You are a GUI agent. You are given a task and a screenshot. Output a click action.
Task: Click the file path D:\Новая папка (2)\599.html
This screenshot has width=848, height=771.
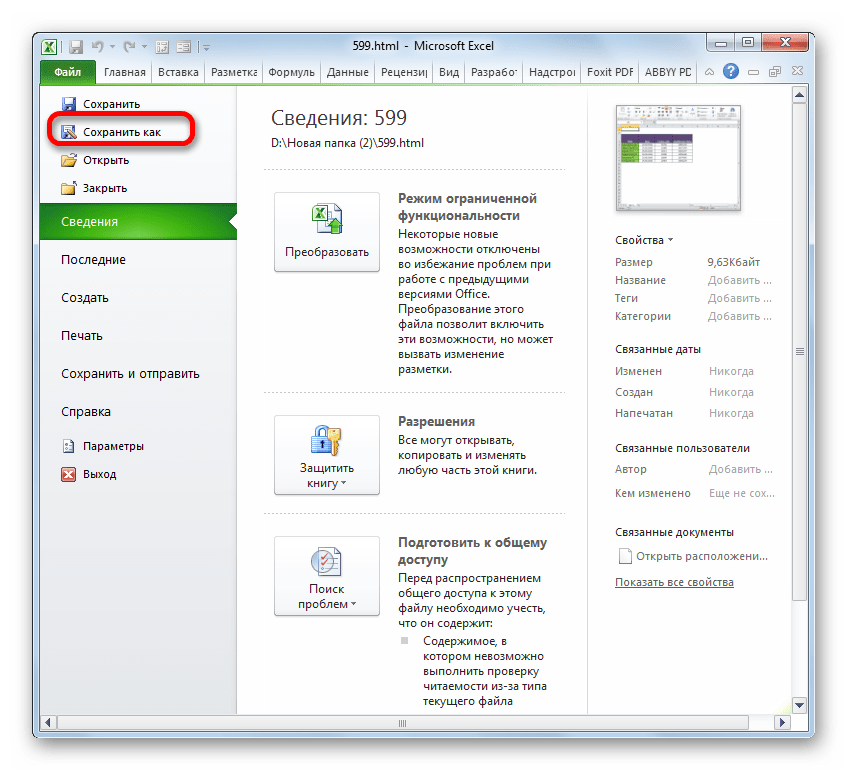coord(347,143)
